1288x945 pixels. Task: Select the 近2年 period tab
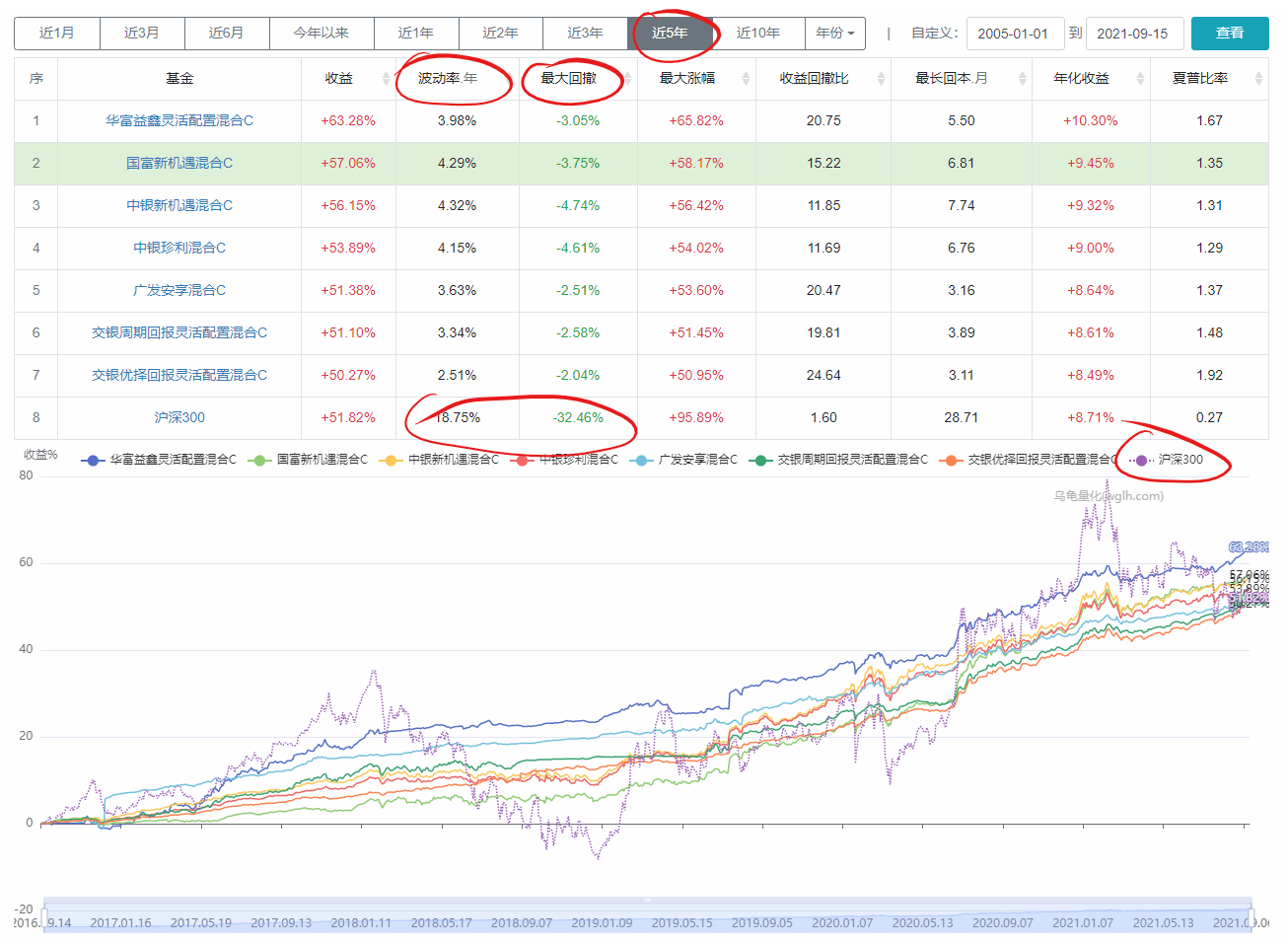[x=501, y=33]
